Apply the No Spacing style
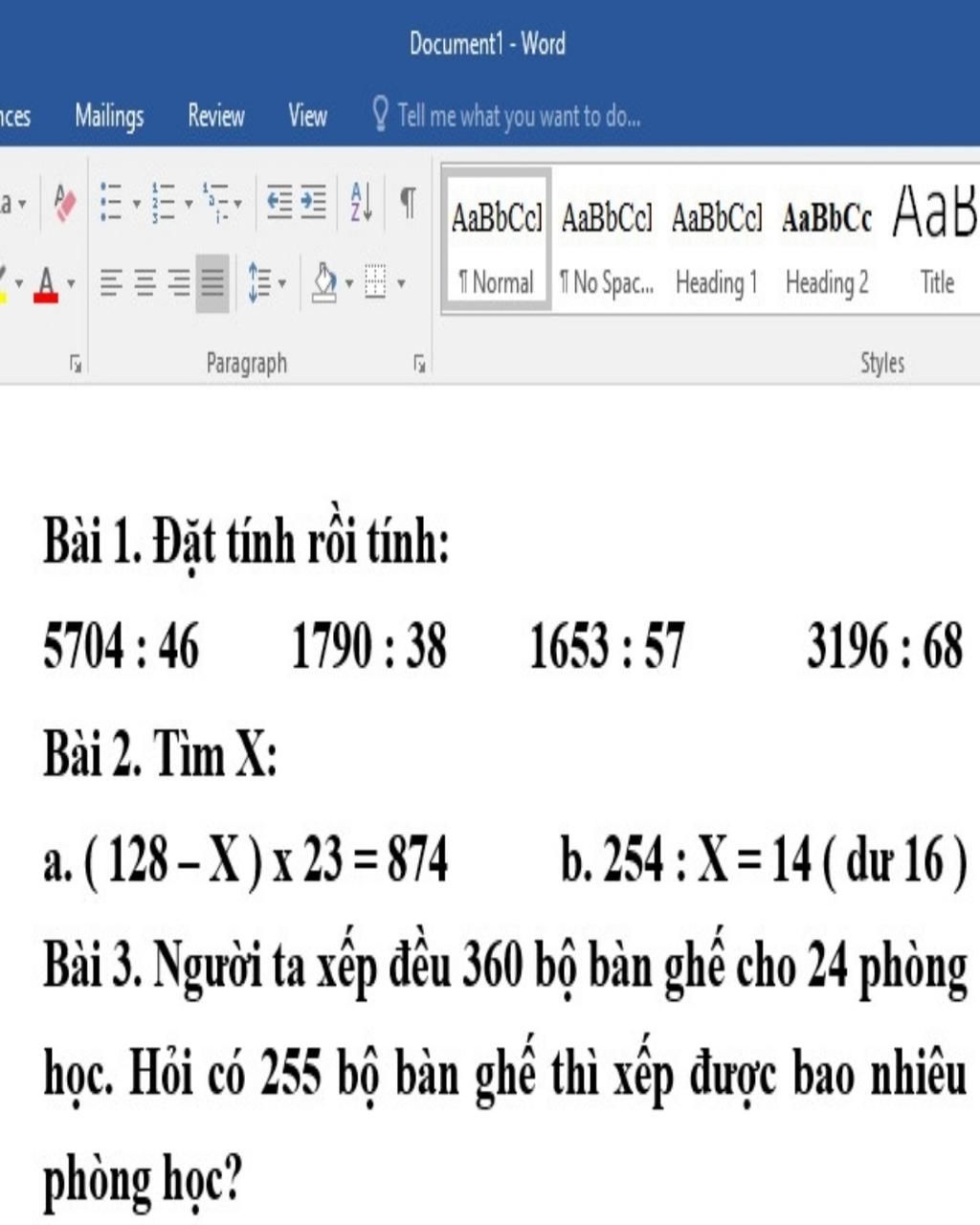This screenshot has width=980, height=1225. point(607,239)
